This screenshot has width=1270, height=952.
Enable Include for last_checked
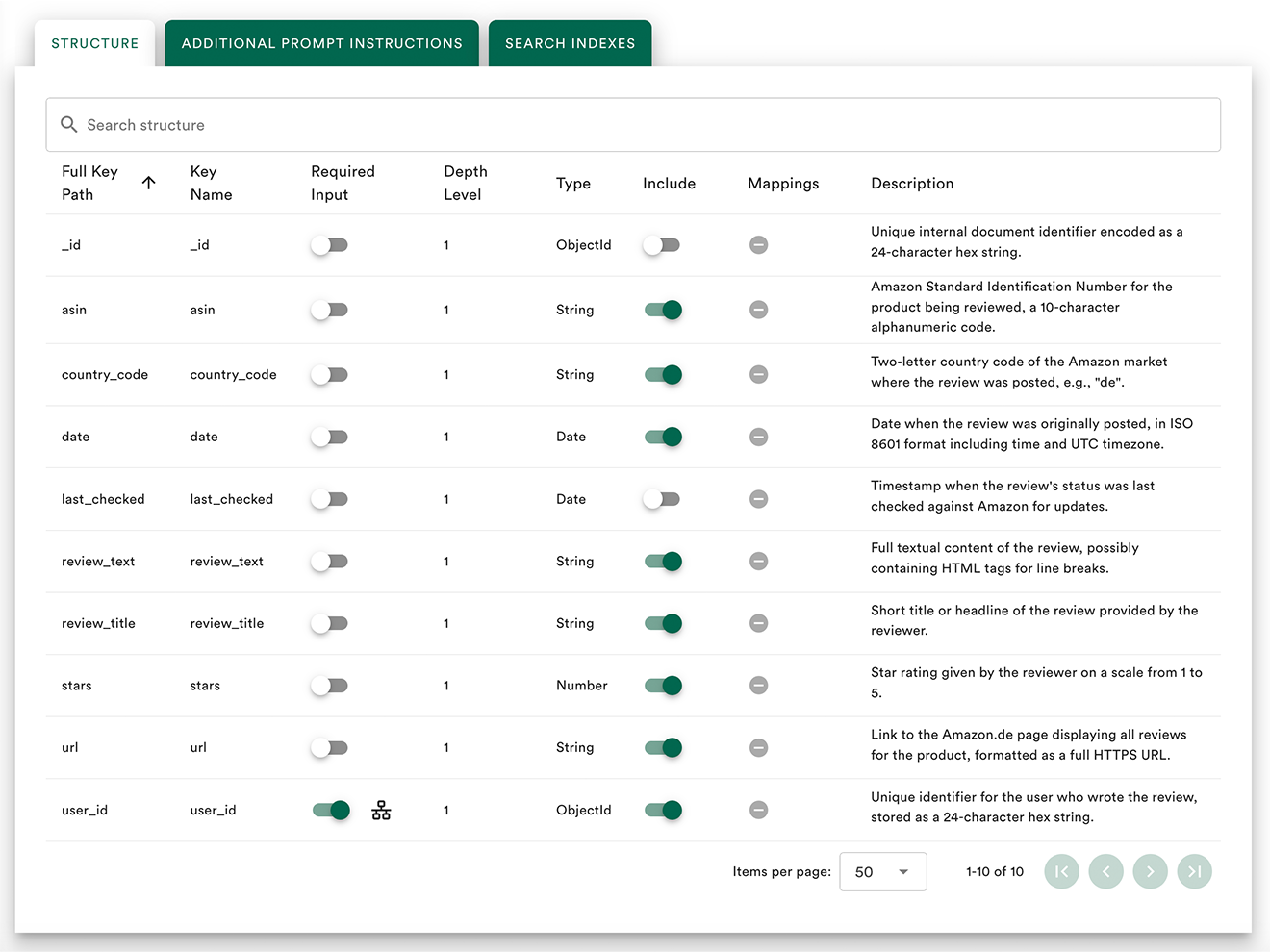pos(662,499)
